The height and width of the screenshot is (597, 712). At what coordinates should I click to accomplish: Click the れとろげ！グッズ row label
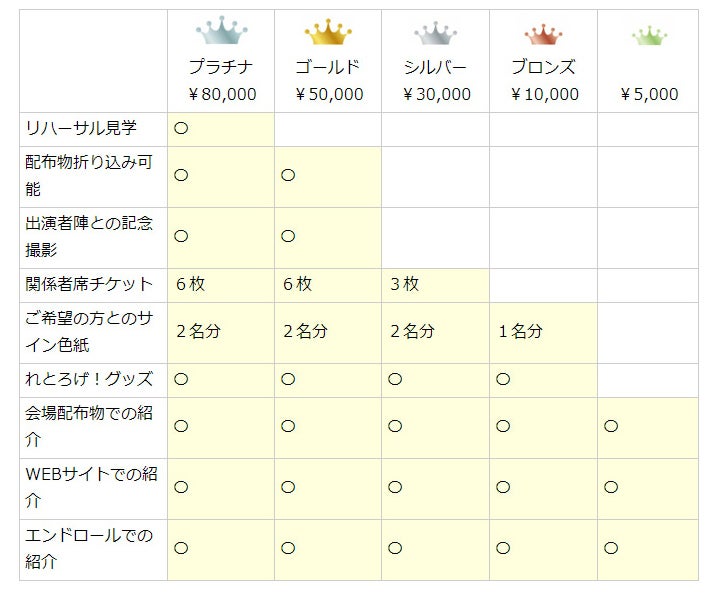[89, 380]
